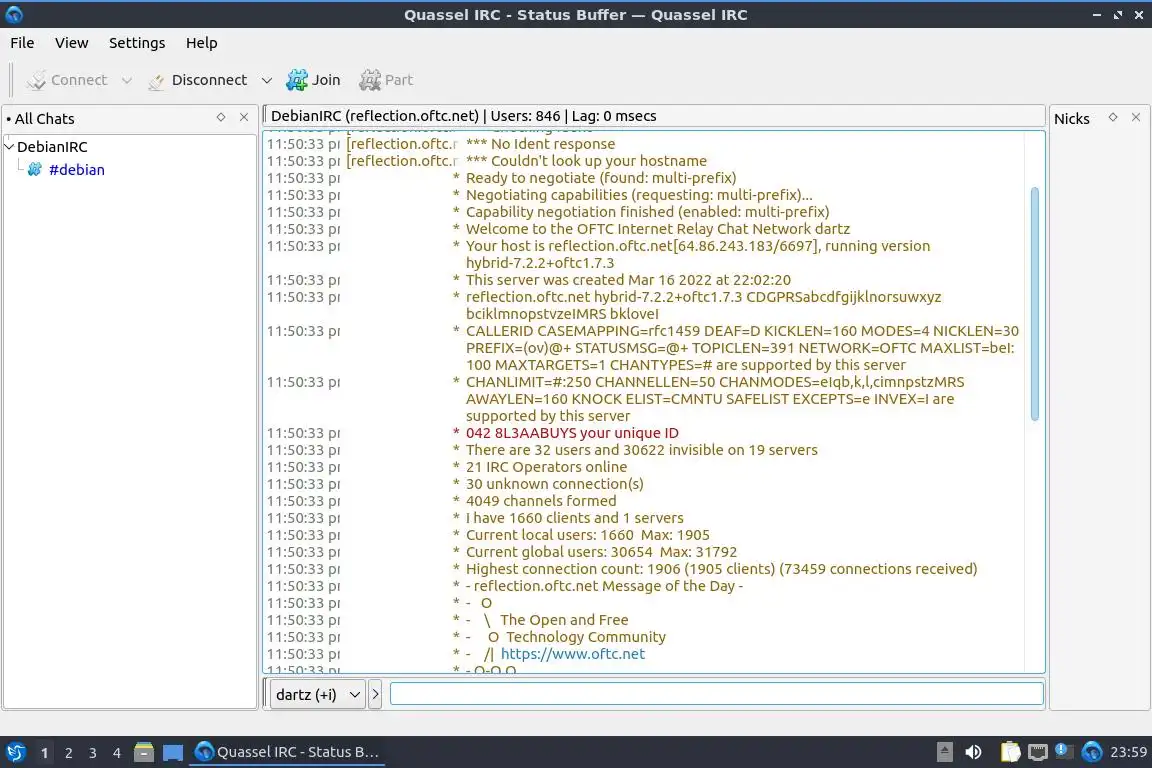Open the Help menu
1152x768 pixels.
coord(201,43)
